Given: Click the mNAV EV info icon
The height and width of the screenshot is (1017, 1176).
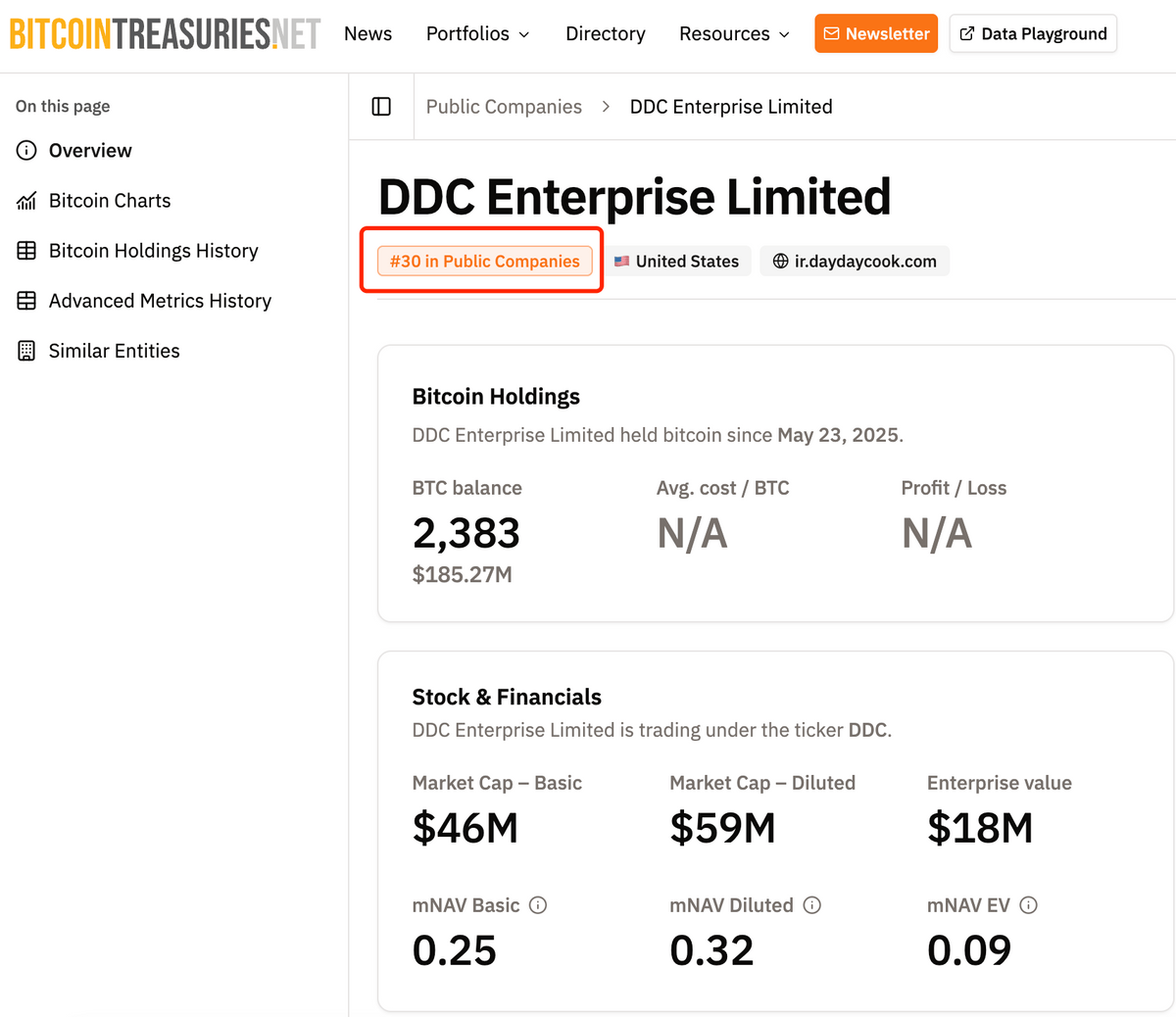Looking at the screenshot, I should pyautogui.click(x=1028, y=905).
